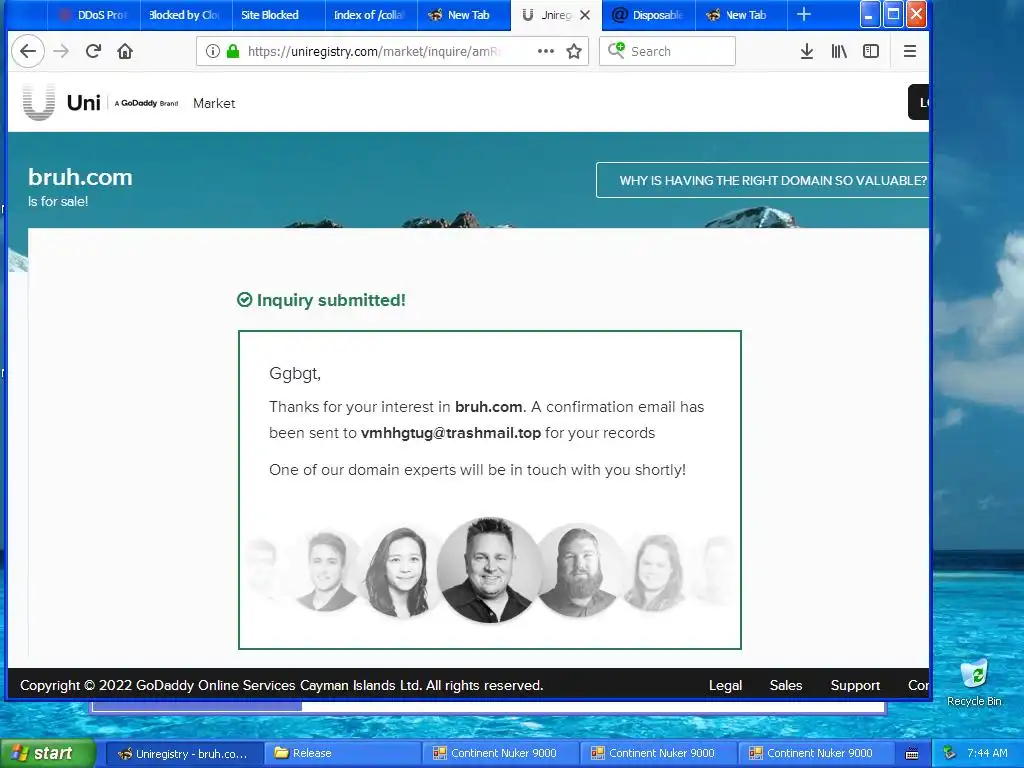Click the Inquiry submitted! message

(x=321, y=300)
